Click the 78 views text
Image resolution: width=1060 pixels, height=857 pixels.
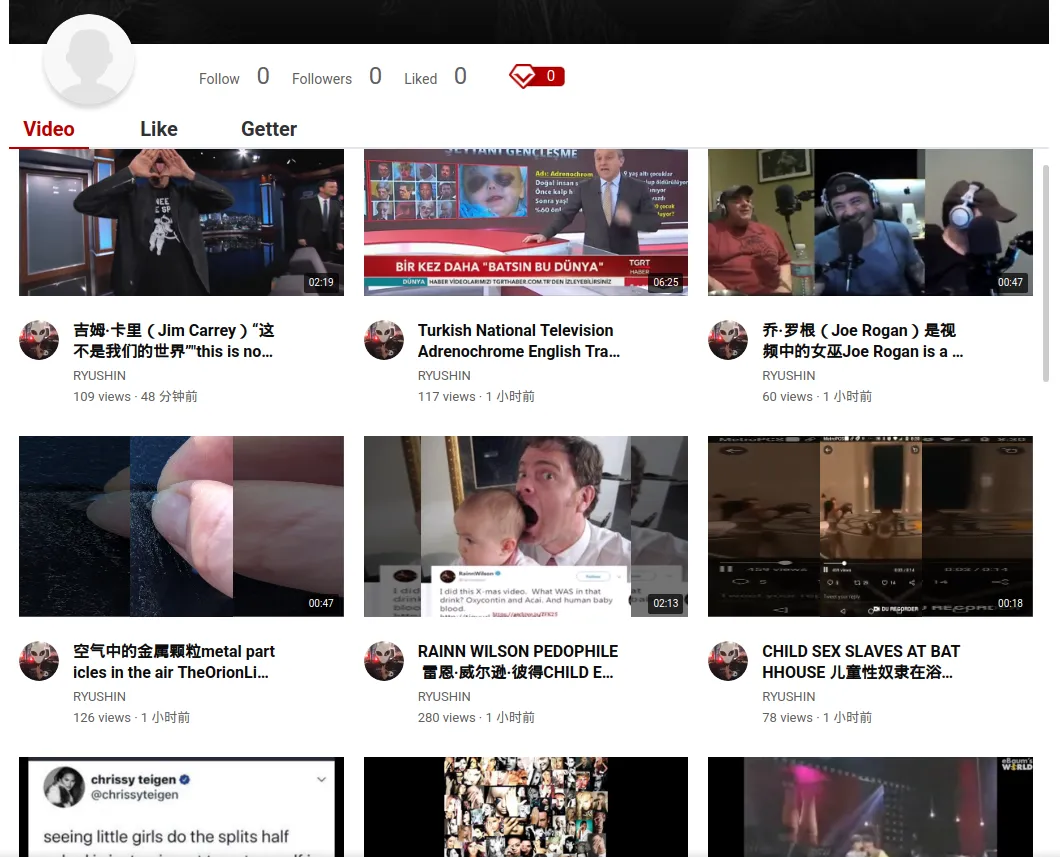click(x=787, y=718)
